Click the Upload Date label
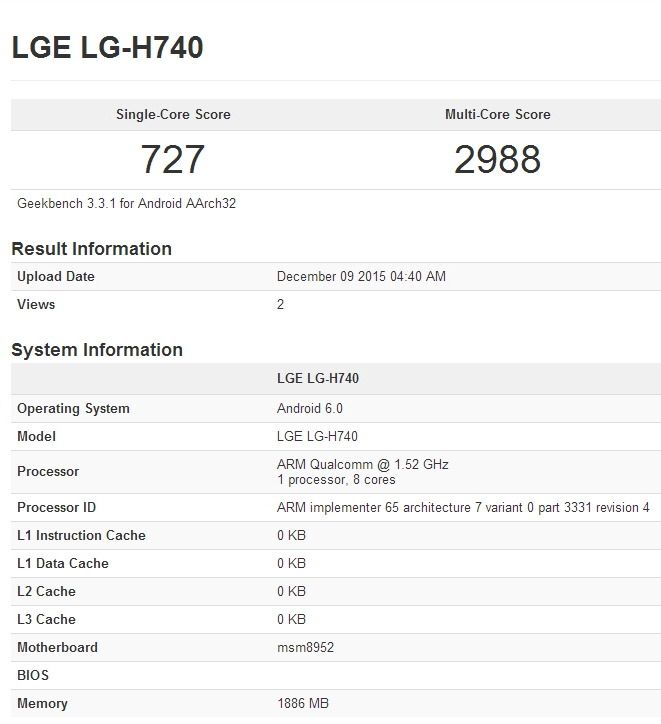 56,276
